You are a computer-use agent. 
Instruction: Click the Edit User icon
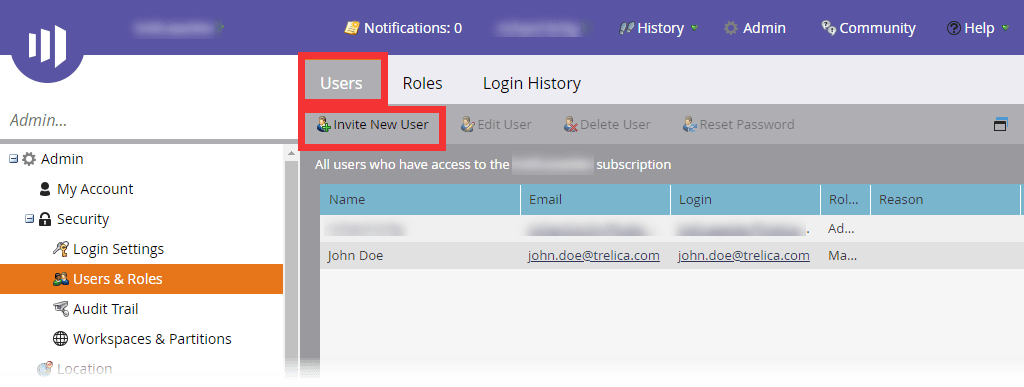pyautogui.click(x=467, y=124)
